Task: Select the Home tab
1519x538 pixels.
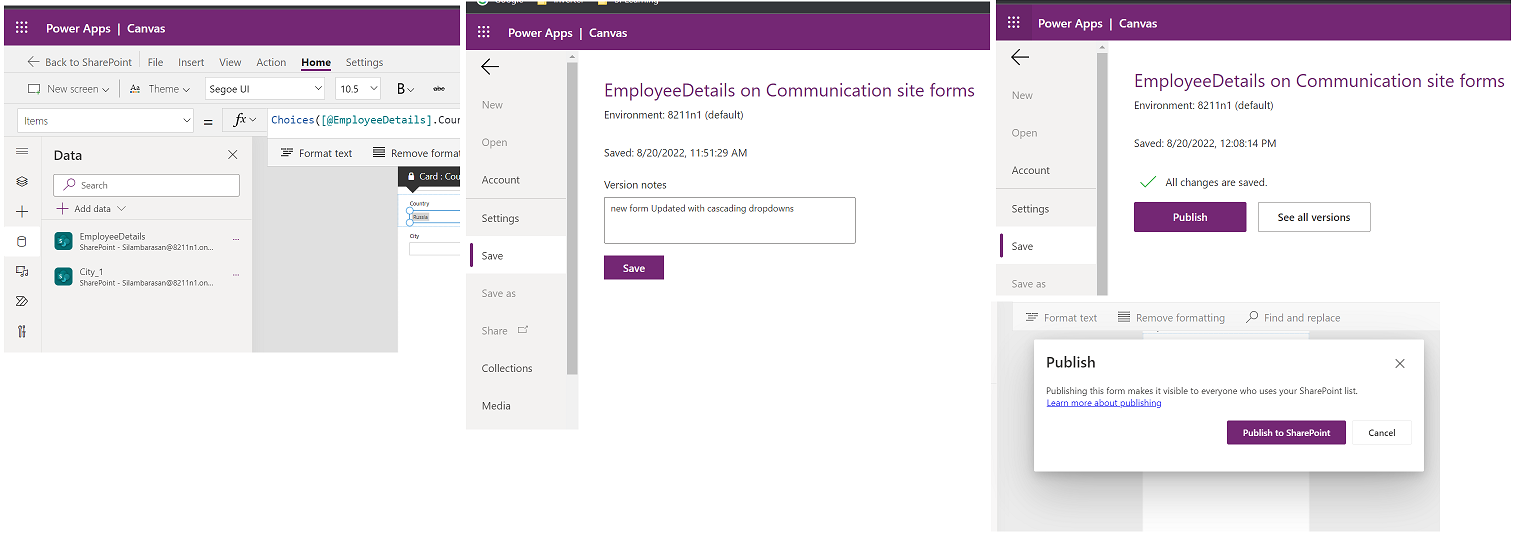Action: 316,62
